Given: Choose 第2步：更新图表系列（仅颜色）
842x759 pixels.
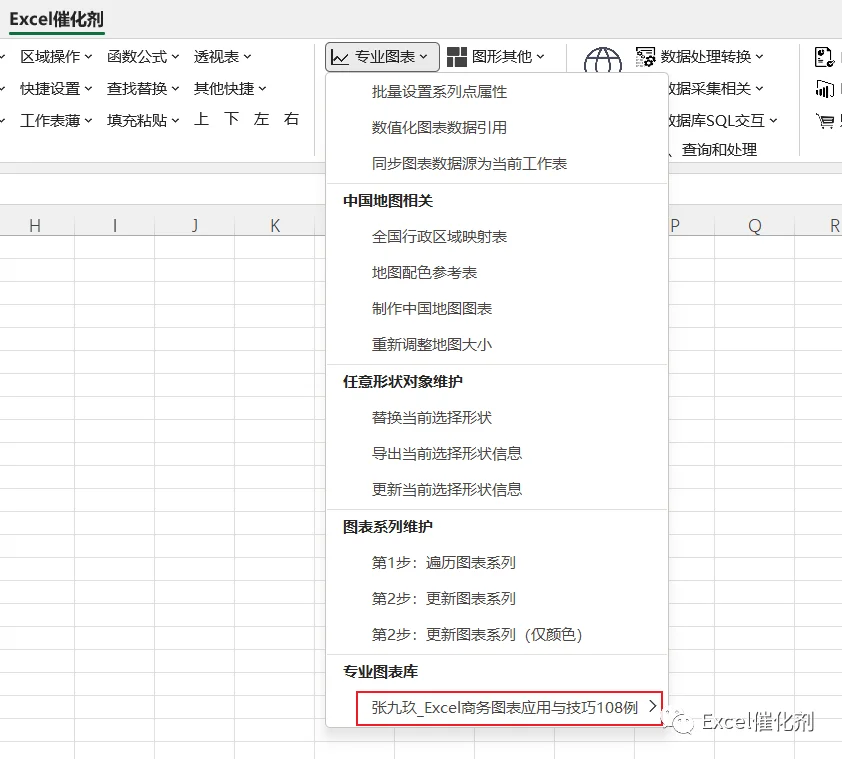Looking at the screenshot, I should (x=497, y=635).
